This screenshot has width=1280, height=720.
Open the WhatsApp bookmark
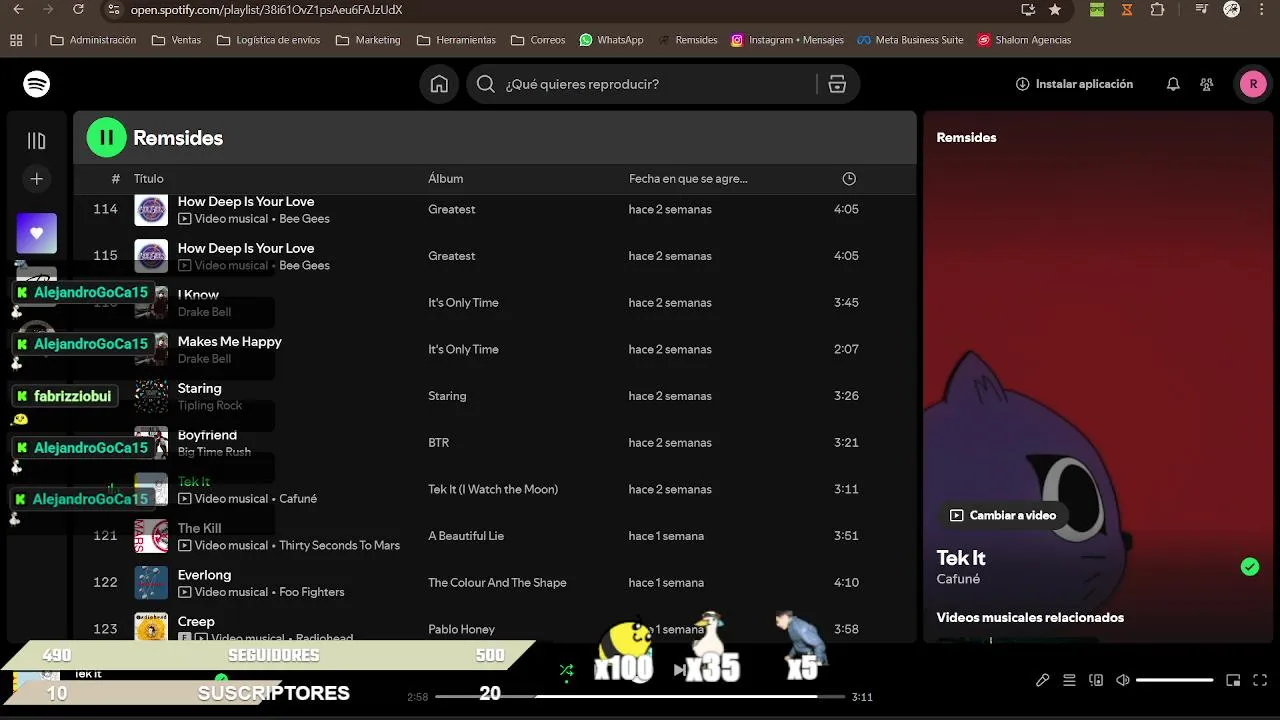click(x=611, y=41)
